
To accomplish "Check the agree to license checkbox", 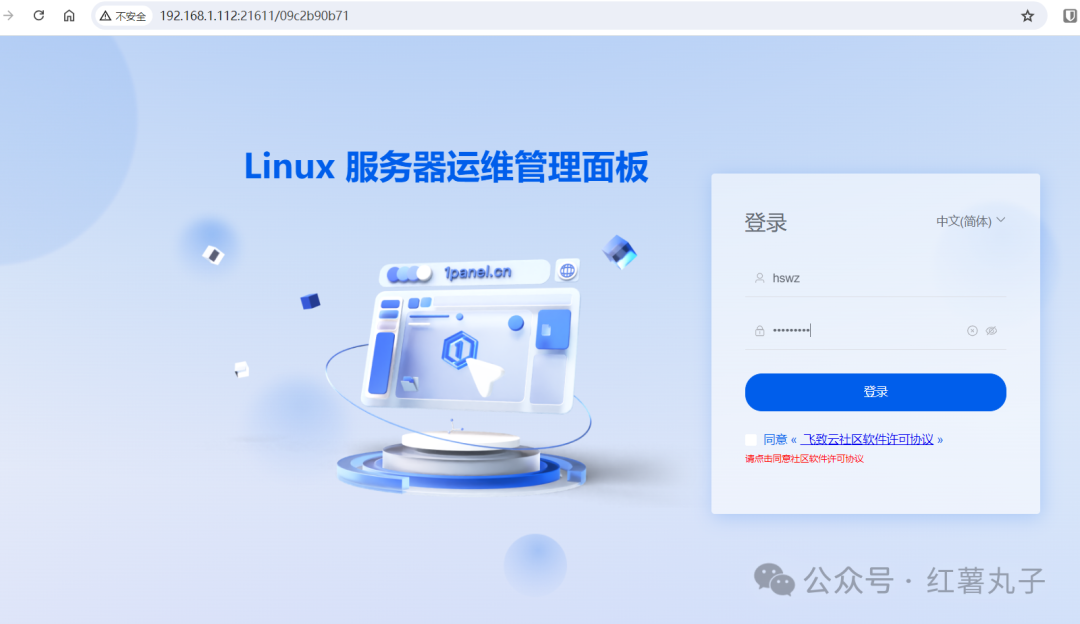I will click(751, 439).
